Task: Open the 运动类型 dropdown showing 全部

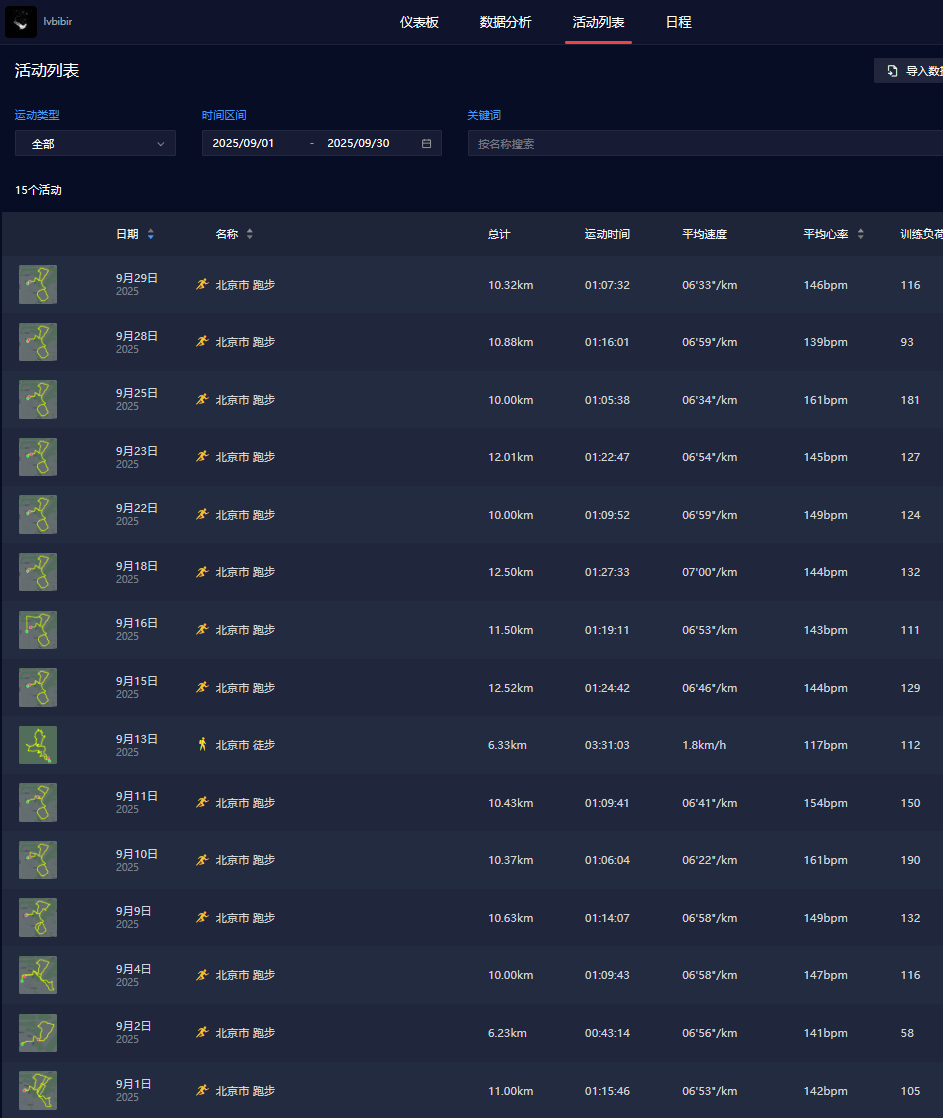Action: pos(95,144)
